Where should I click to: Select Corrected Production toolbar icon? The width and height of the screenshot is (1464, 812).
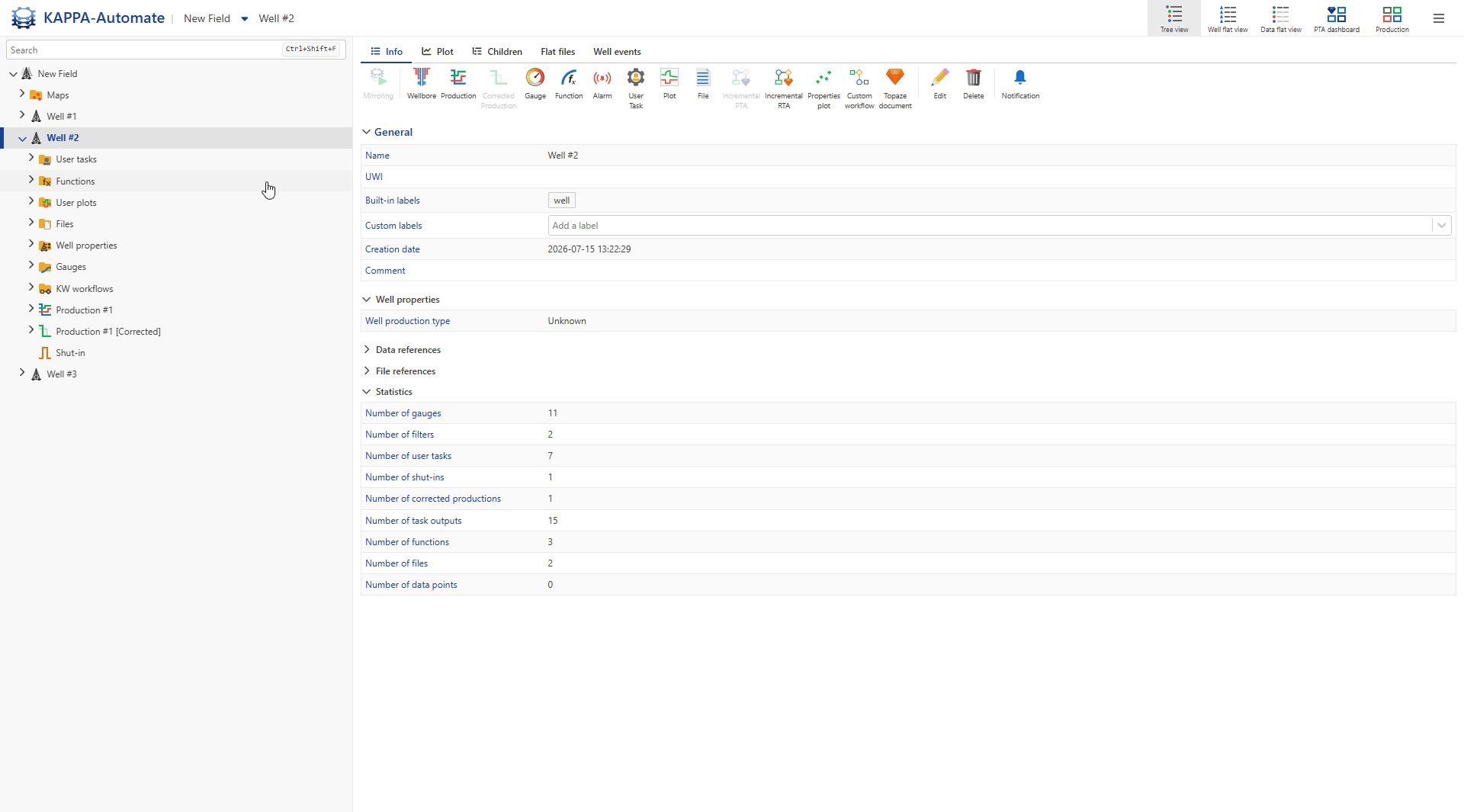pos(498,88)
